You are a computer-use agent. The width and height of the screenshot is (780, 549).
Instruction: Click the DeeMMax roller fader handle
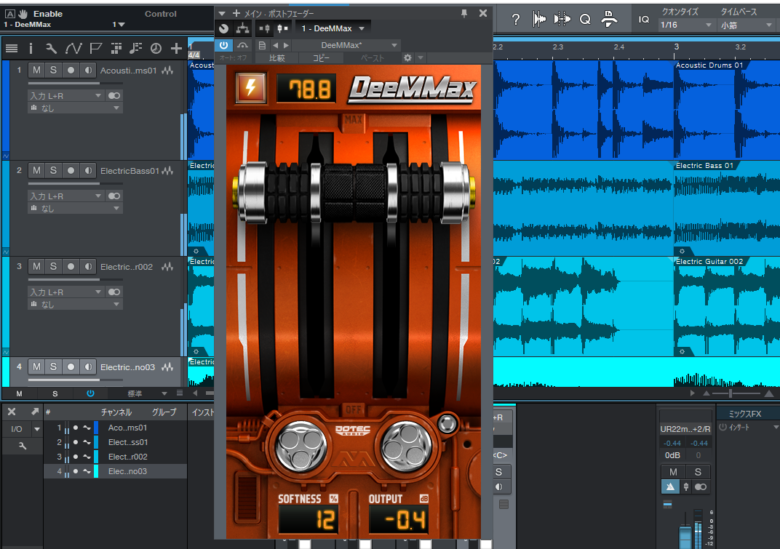(354, 193)
